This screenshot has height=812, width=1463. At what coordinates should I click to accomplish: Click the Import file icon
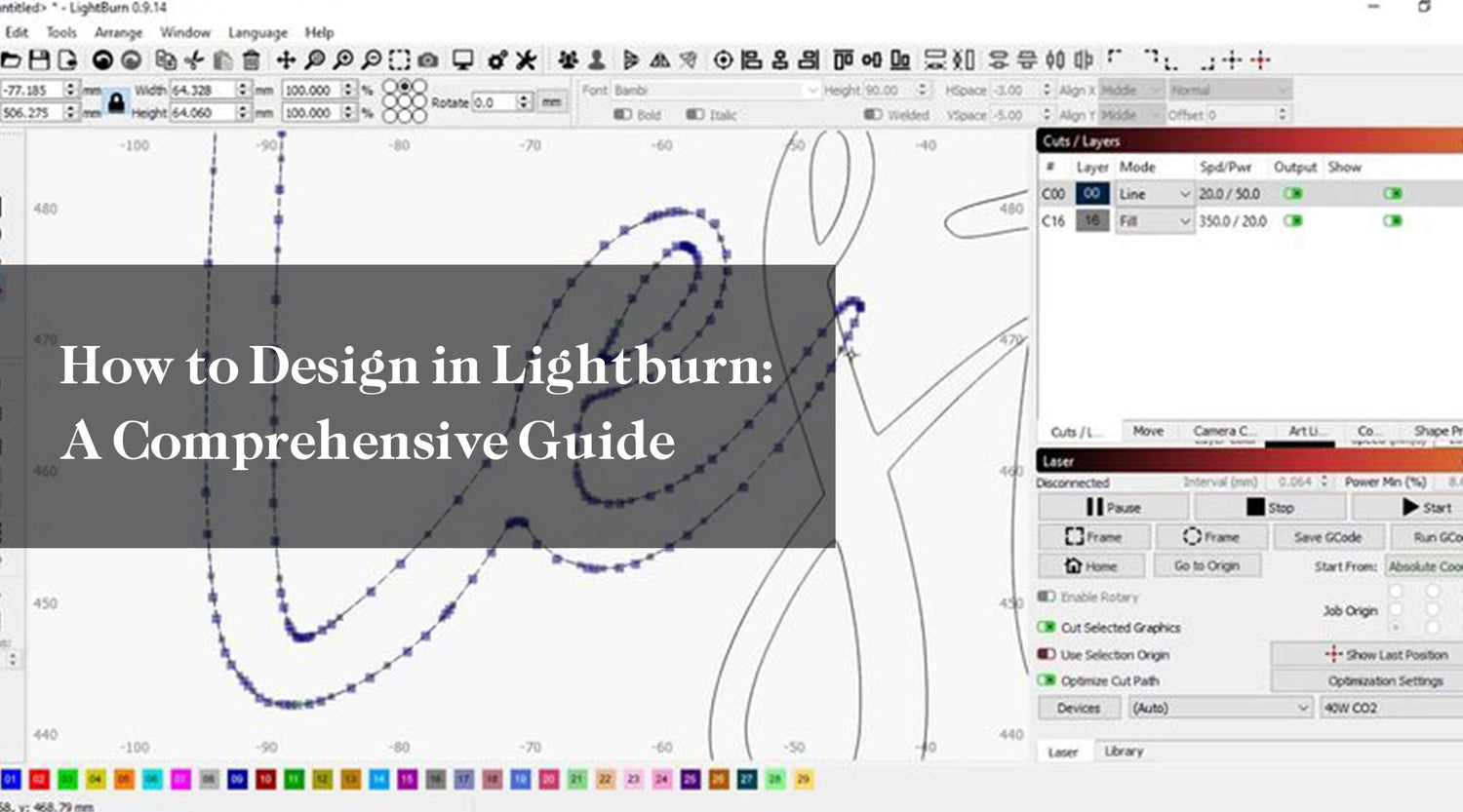67,60
